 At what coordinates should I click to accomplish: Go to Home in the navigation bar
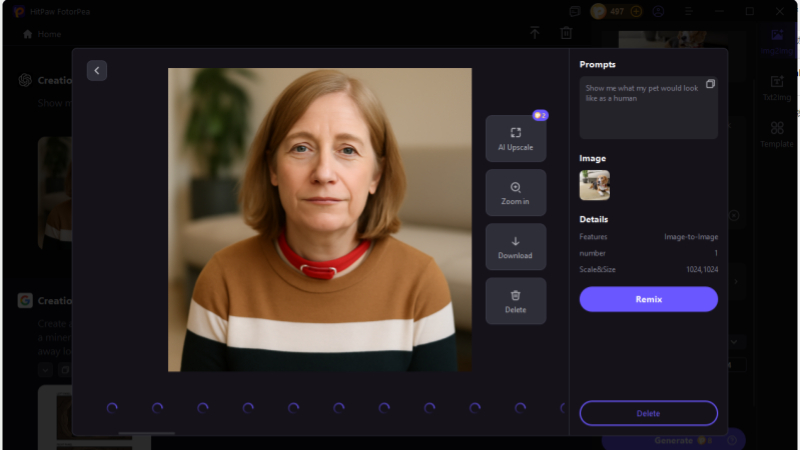[x=42, y=34]
